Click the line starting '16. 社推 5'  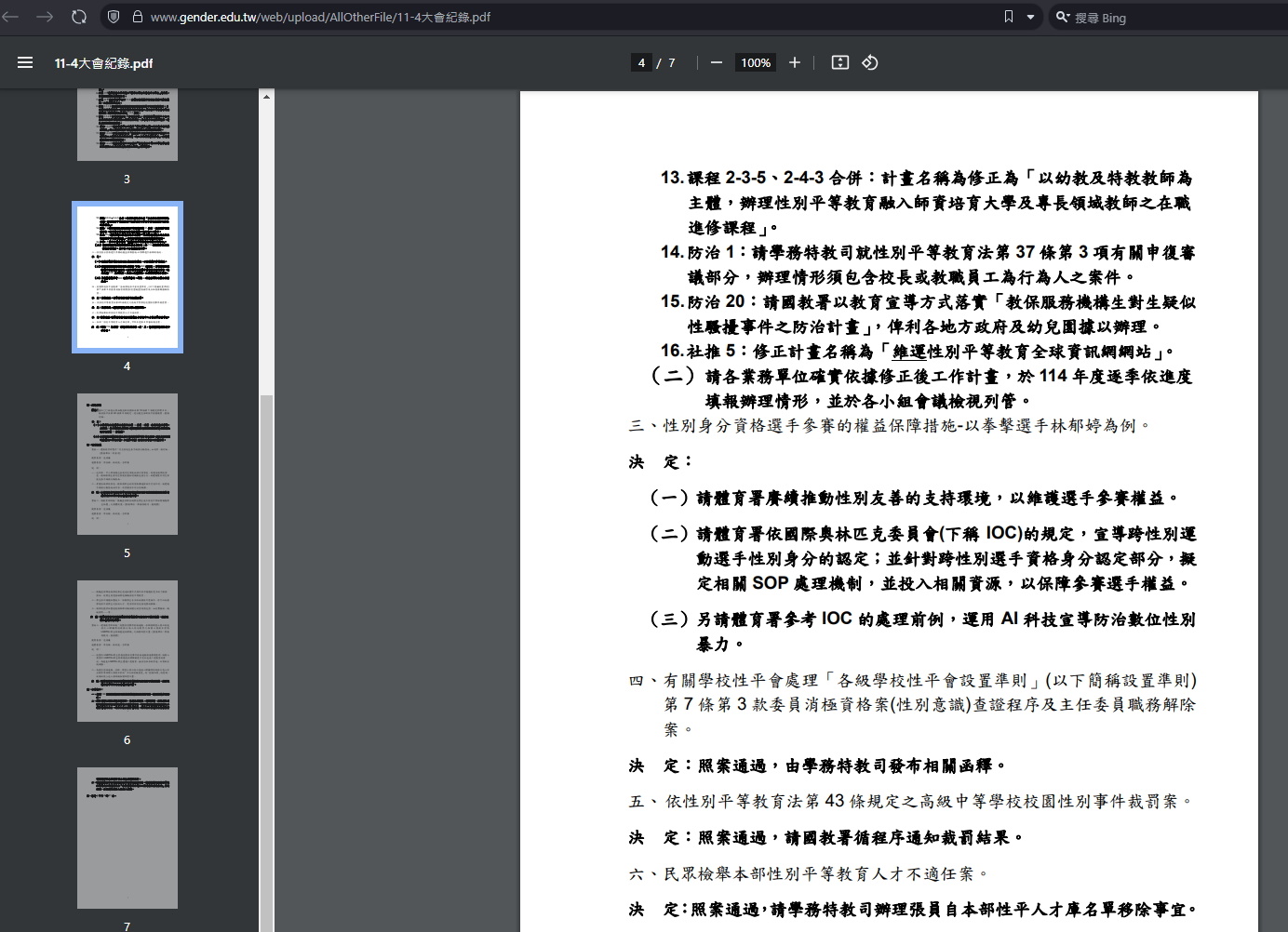(918, 351)
